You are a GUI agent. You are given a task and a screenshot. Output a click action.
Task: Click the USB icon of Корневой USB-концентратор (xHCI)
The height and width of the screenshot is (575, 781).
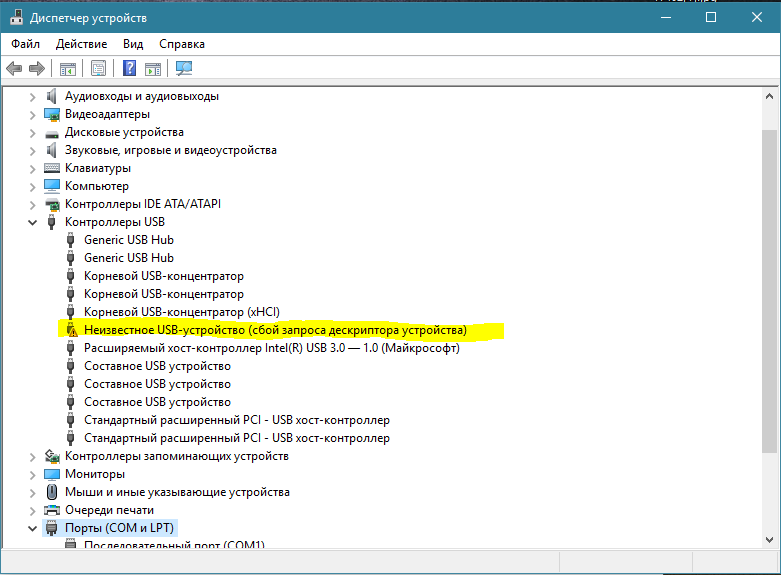[x=71, y=312]
